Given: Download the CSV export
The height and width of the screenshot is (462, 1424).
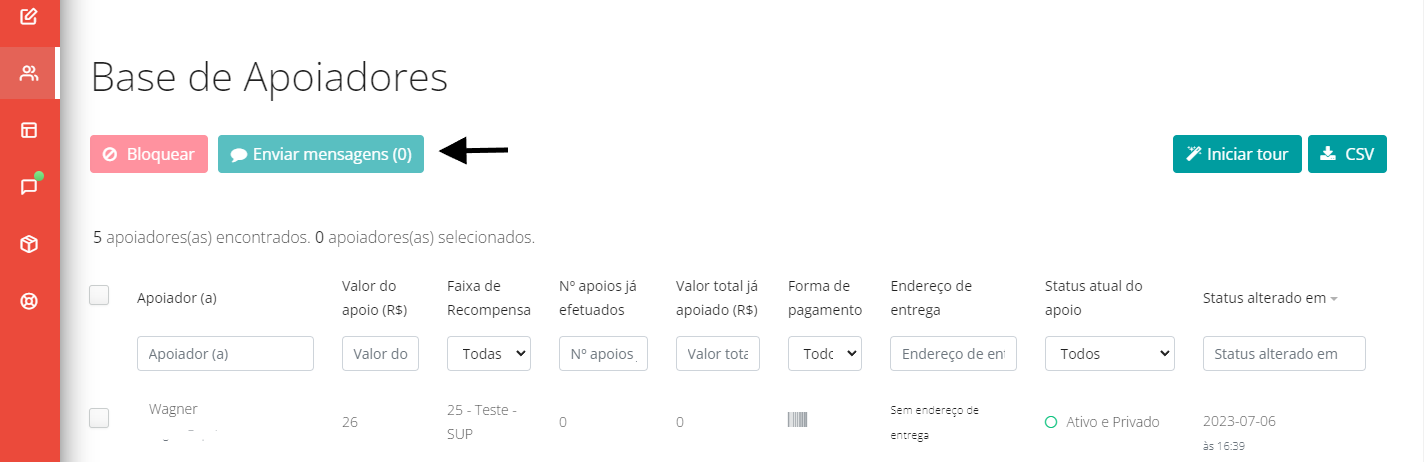Looking at the screenshot, I should point(1347,154).
